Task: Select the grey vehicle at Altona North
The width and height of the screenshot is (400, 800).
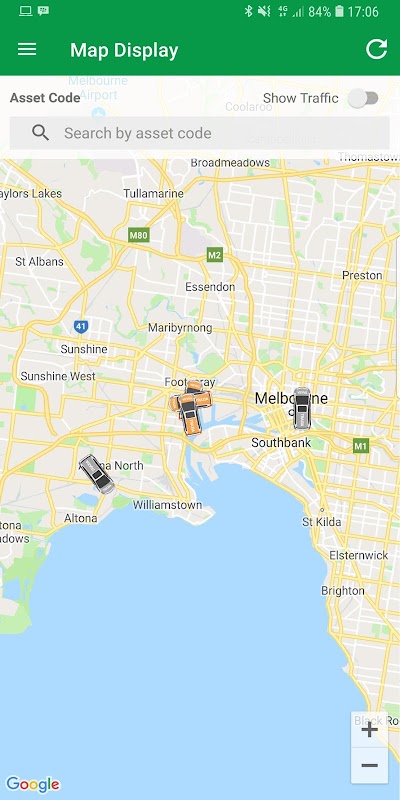Action: pyautogui.click(x=96, y=474)
